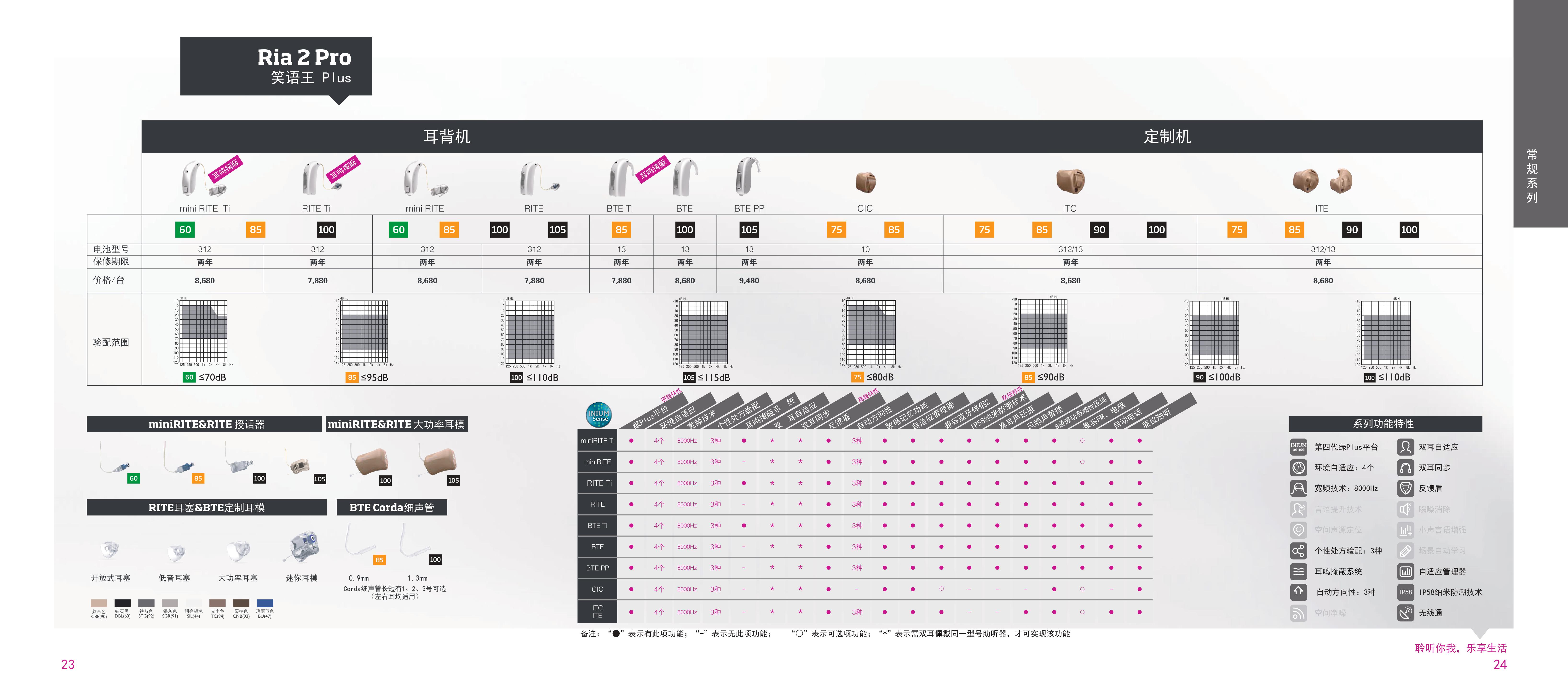Select the 瑰丽蓝色 BU(47) color swatch
Image resolution: width=1568 pixels, height=696 pixels.
tap(265, 604)
